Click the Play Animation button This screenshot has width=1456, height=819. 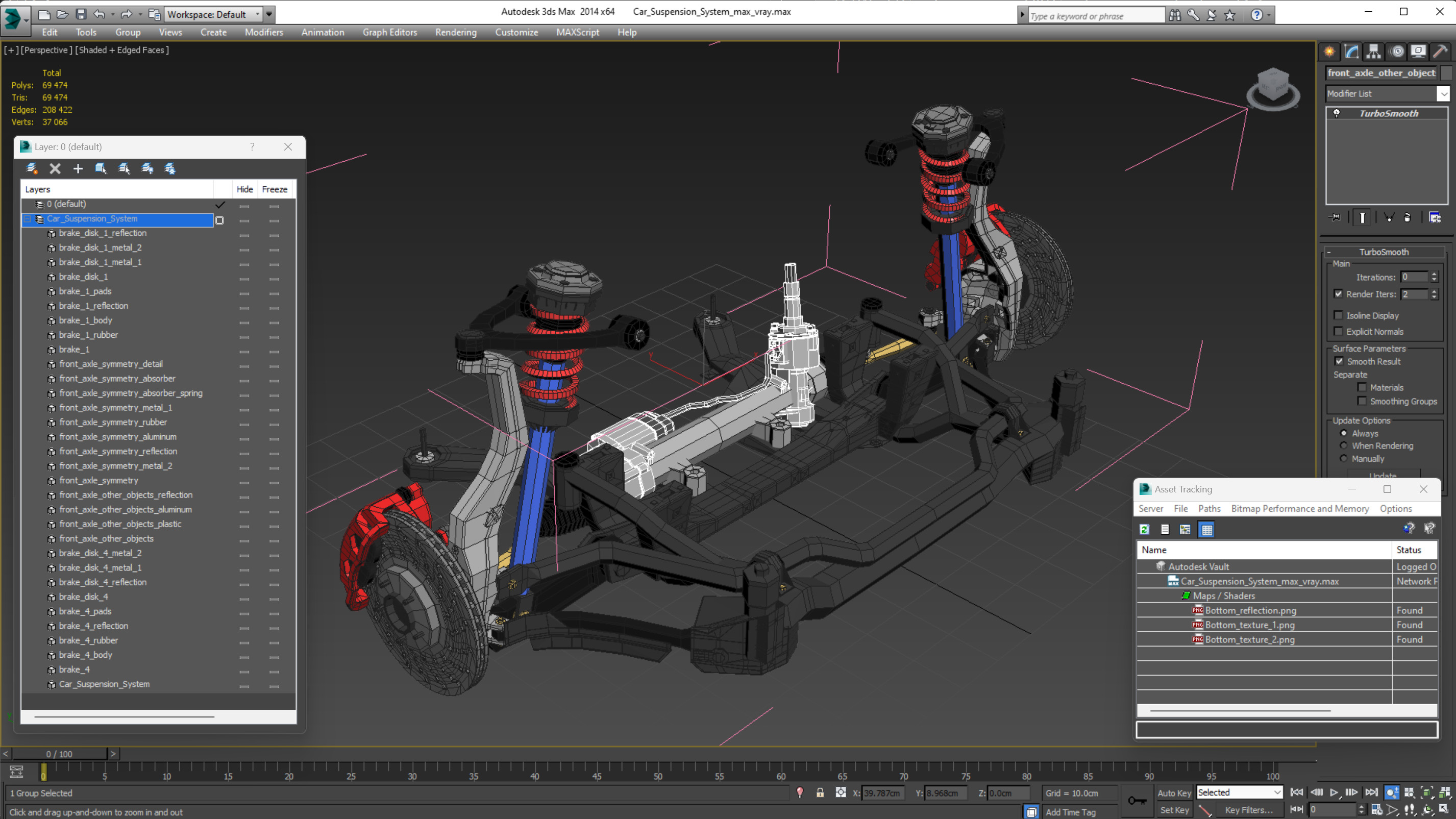click(x=1335, y=792)
